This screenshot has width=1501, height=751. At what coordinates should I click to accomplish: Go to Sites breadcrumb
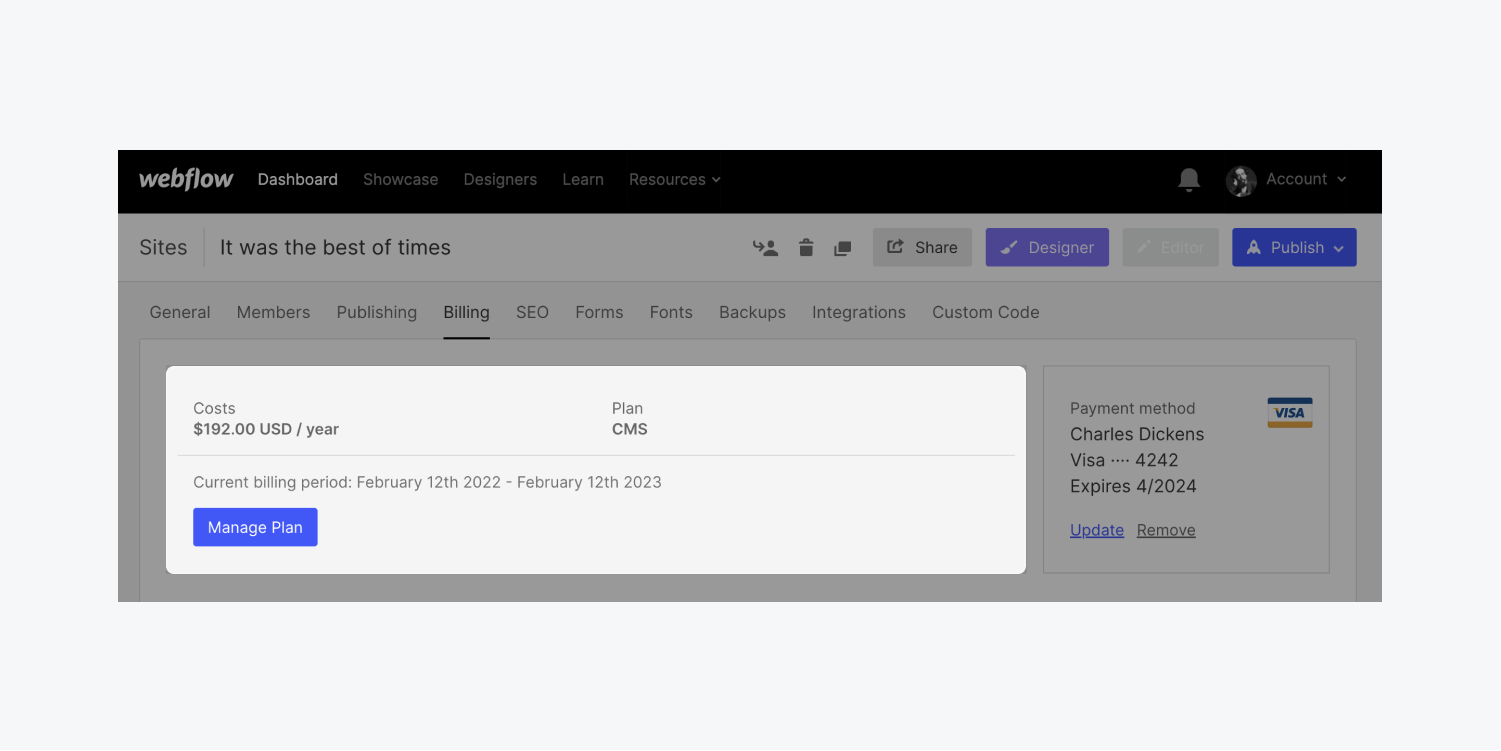pyautogui.click(x=163, y=248)
